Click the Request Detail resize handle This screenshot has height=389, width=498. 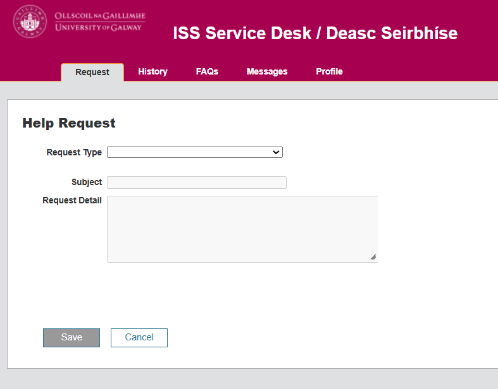pos(373,257)
